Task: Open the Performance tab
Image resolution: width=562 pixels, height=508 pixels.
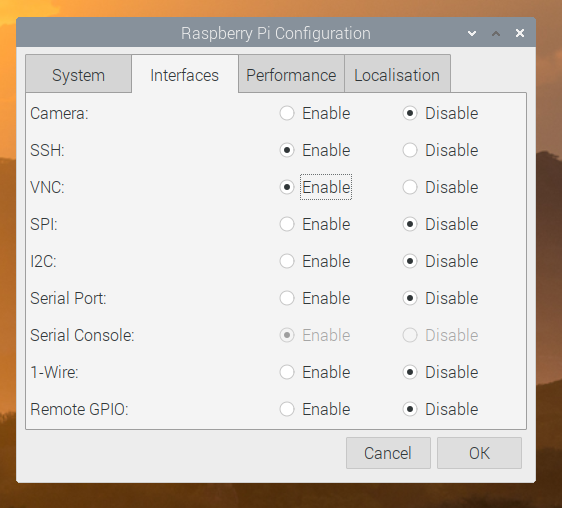Action: pyautogui.click(x=291, y=74)
